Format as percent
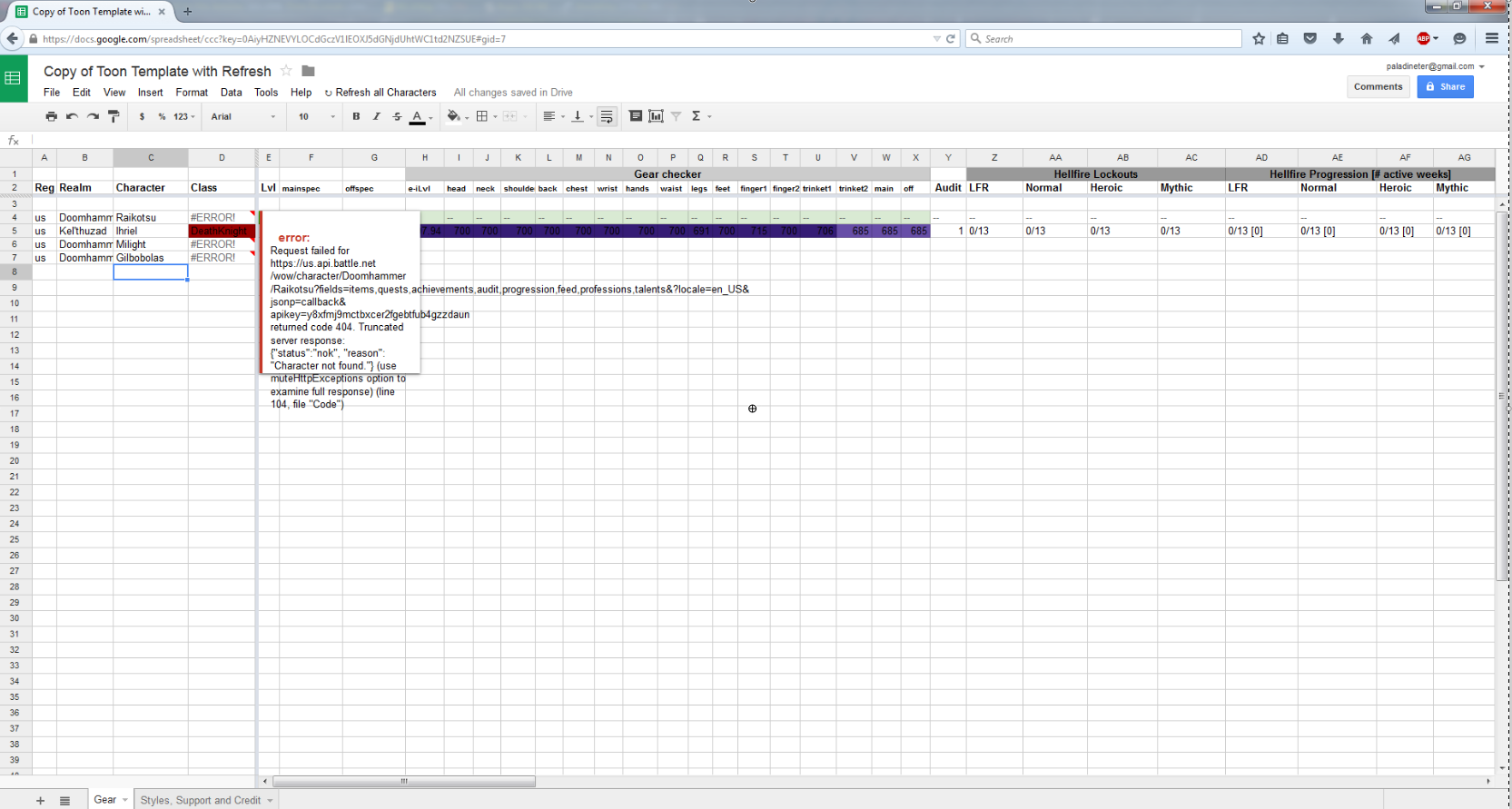Image resolution: width=1512 pixels, height=809 pixels. pyautogui.click(x=162, y=116)
